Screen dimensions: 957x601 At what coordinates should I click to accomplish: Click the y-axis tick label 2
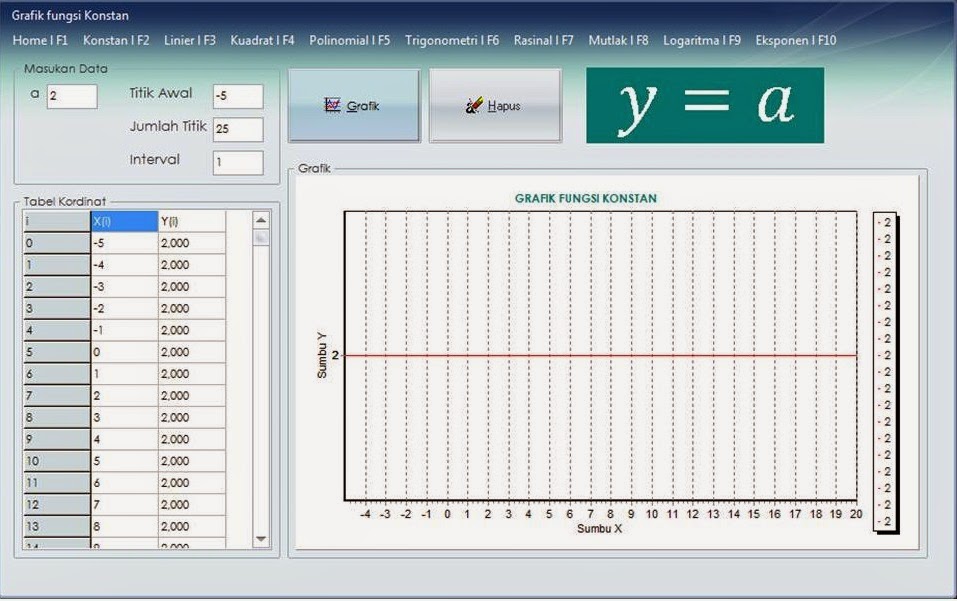pos(335,355)
